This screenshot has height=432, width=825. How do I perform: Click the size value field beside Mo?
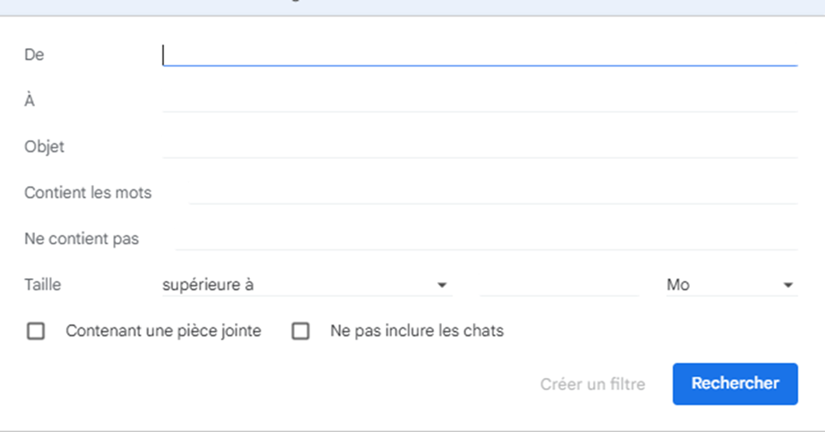(x=559, y=285)
